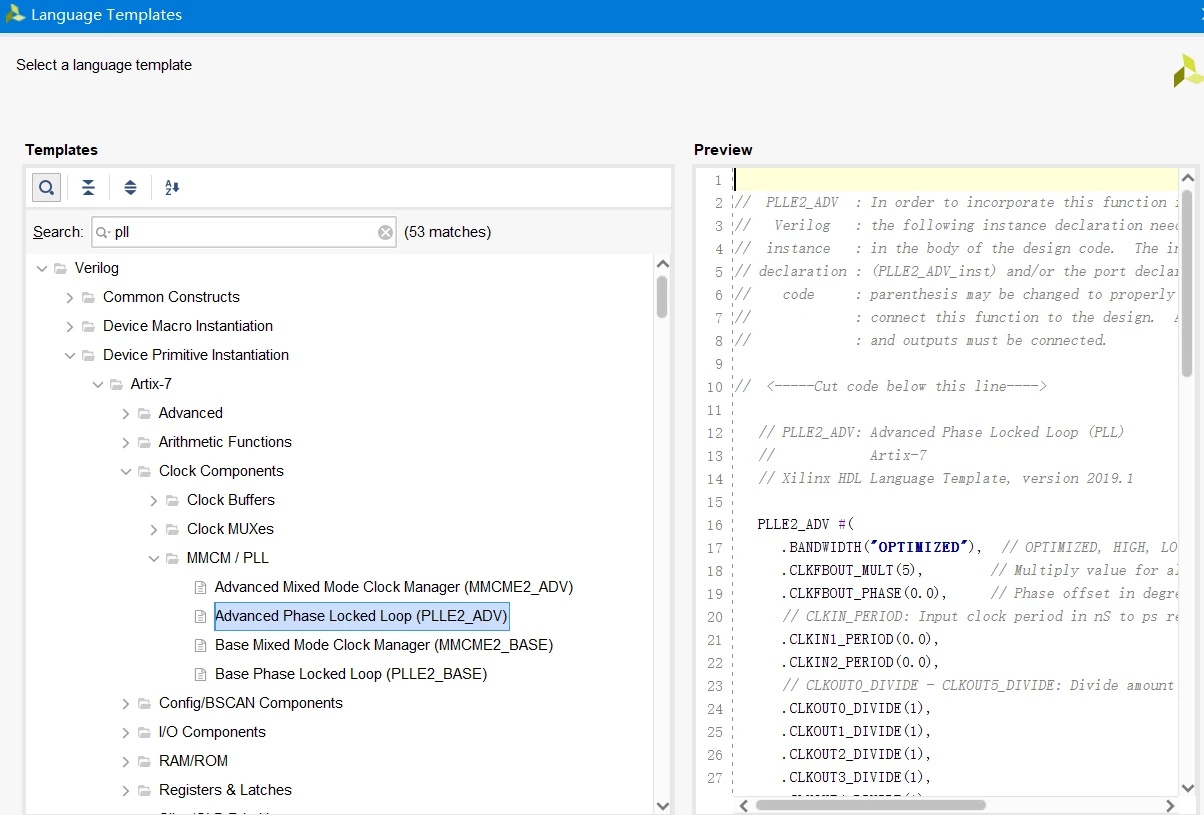Click the Preview horizontal scroll right arrow

click(x=1170, y=805)
